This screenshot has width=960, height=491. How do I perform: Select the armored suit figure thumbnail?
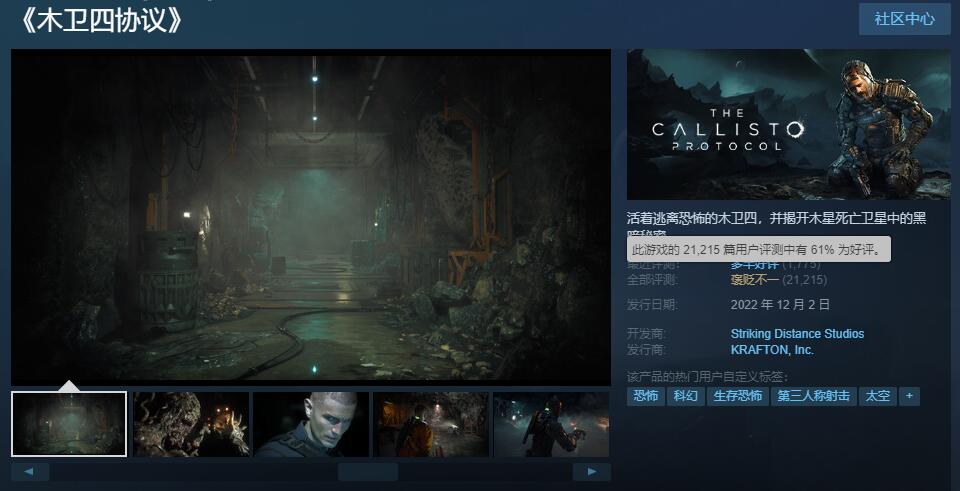tap(551, 424)
